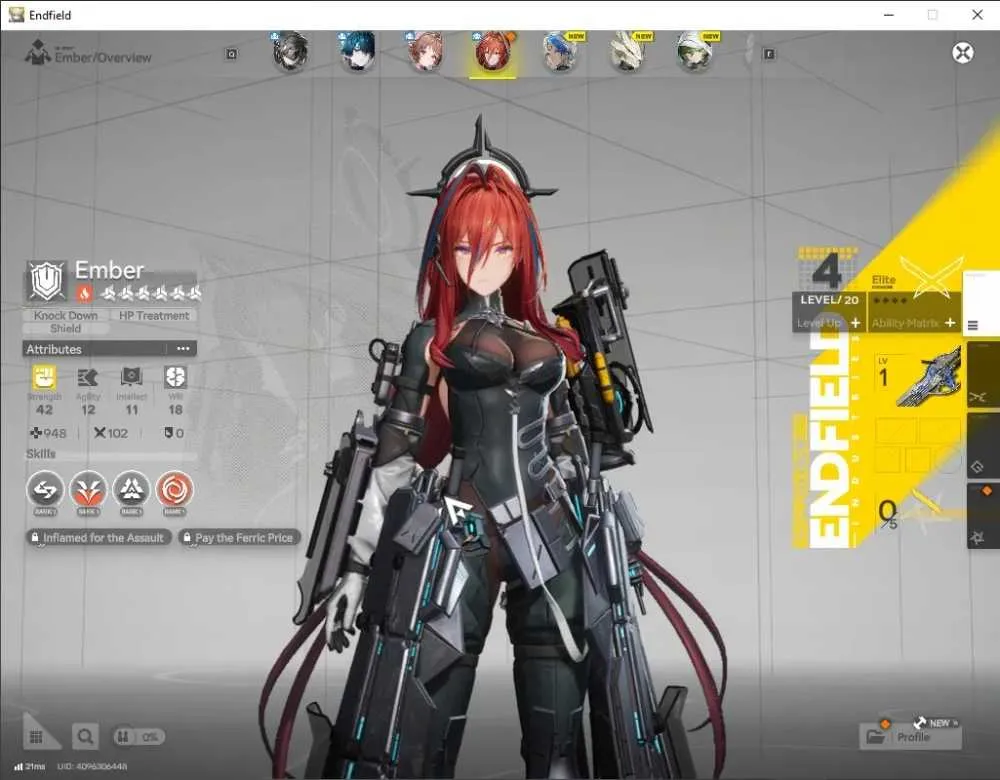Select the red-haired Ember portrait
1000x780 pixels.
492,51
